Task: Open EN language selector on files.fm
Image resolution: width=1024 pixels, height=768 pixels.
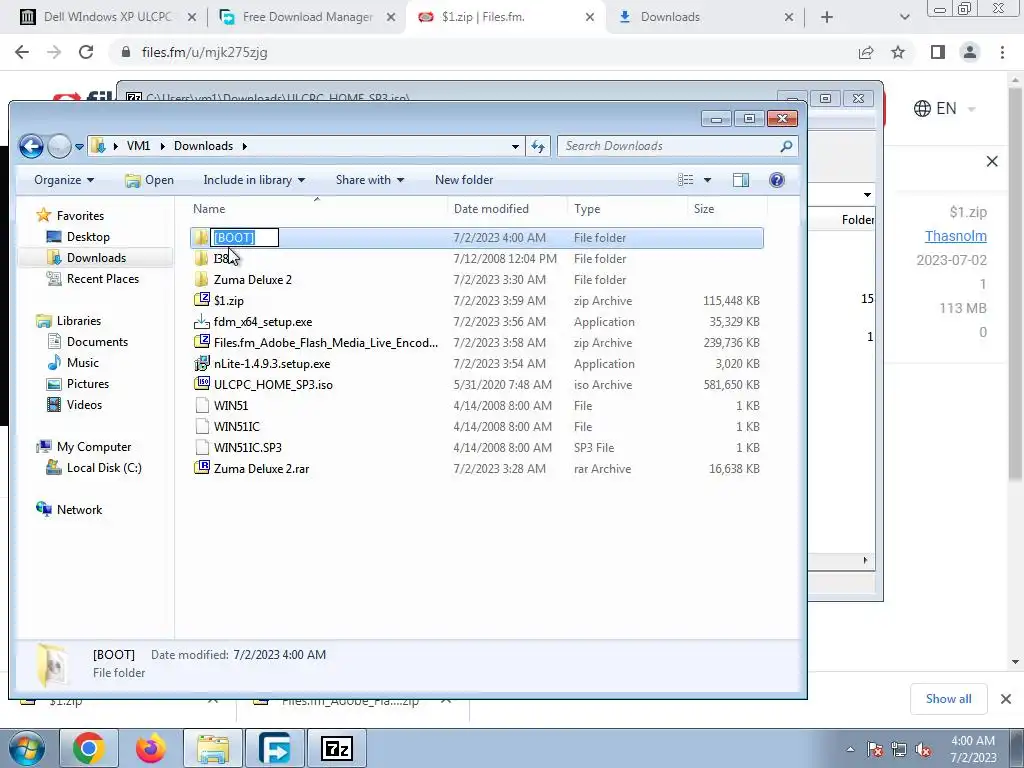Action: pyautogui.click(x=944, y=108)
